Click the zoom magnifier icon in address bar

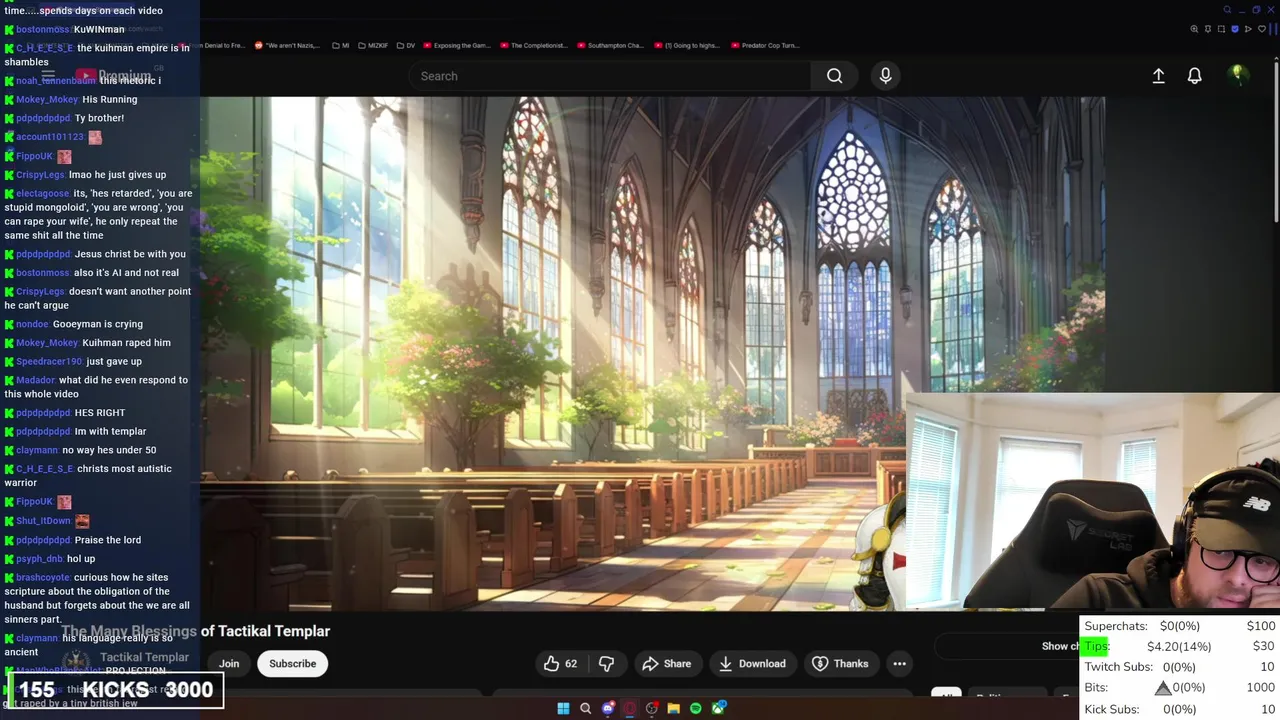(1194, 29)
